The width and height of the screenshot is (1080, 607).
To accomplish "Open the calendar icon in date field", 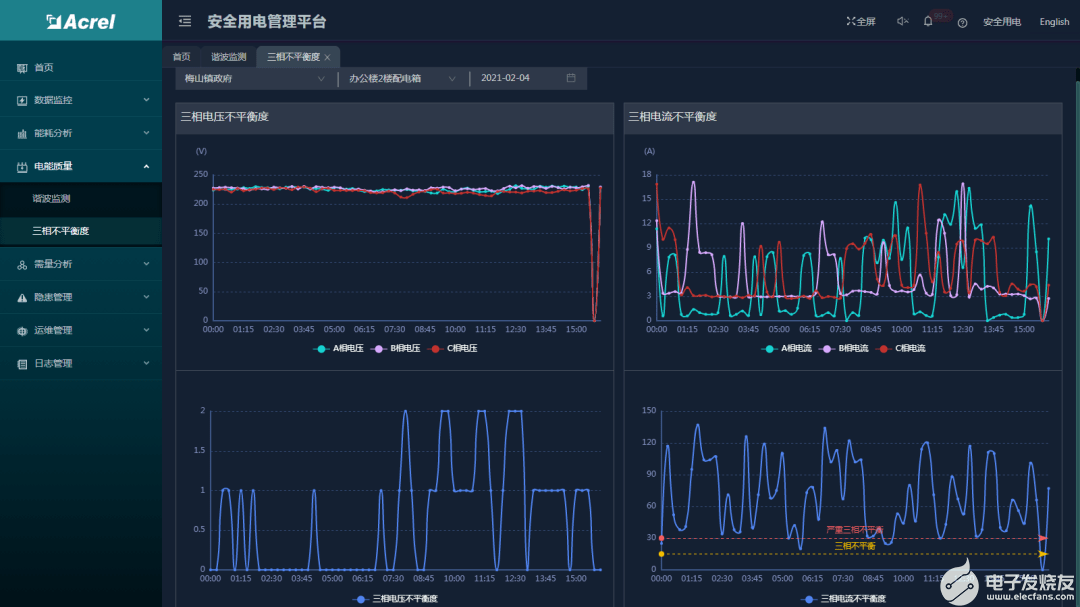I will click(571, 78).
